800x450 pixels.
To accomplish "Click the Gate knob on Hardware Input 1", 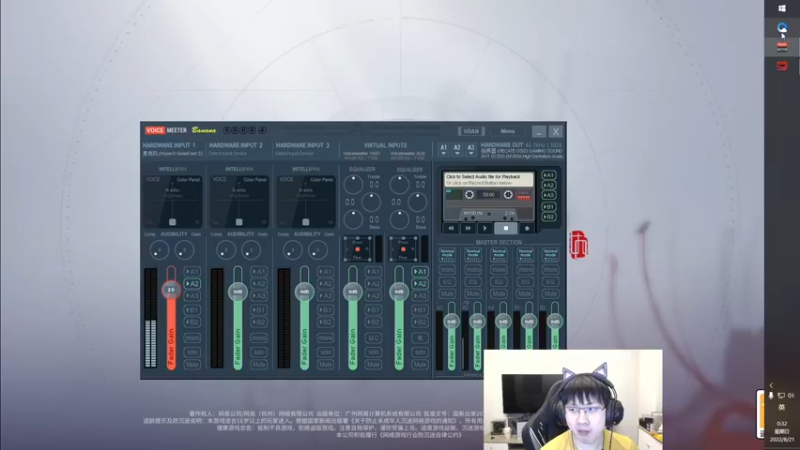I will (x=184, y=250).
